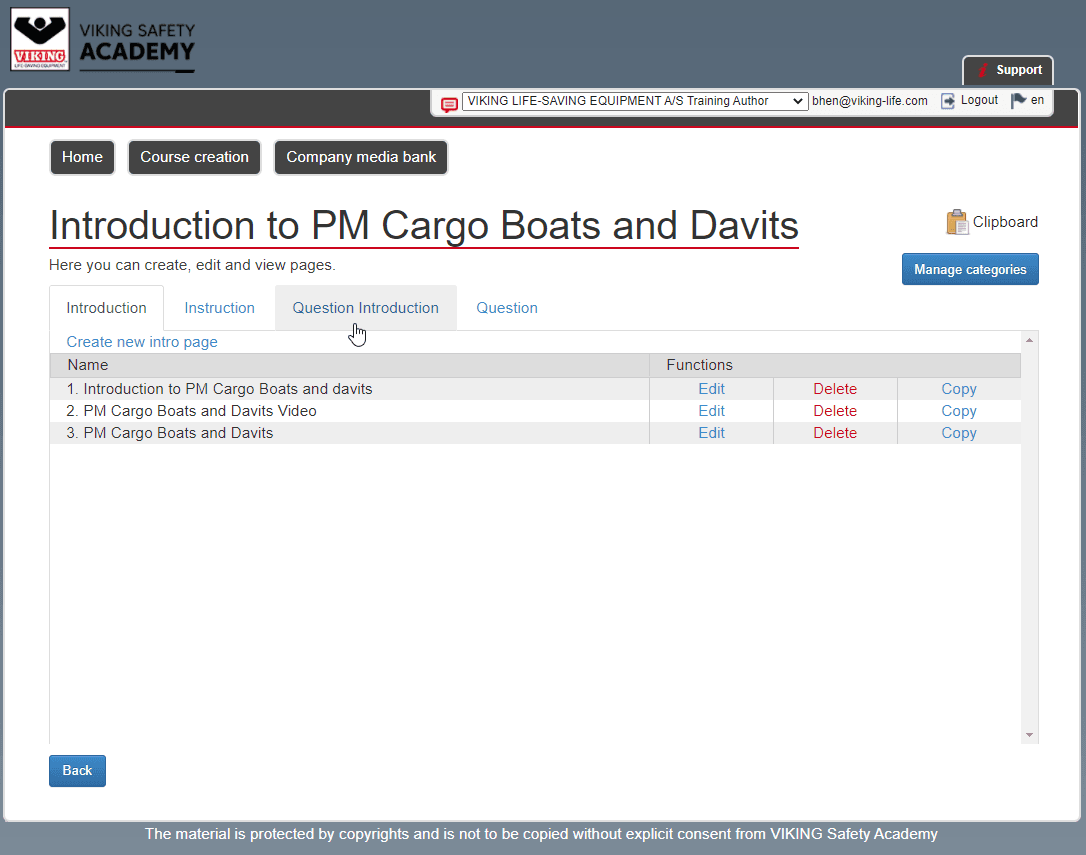Open the Course creation menu
The width and height of the screenshot is (1086, 855).
tap(194, 157)
